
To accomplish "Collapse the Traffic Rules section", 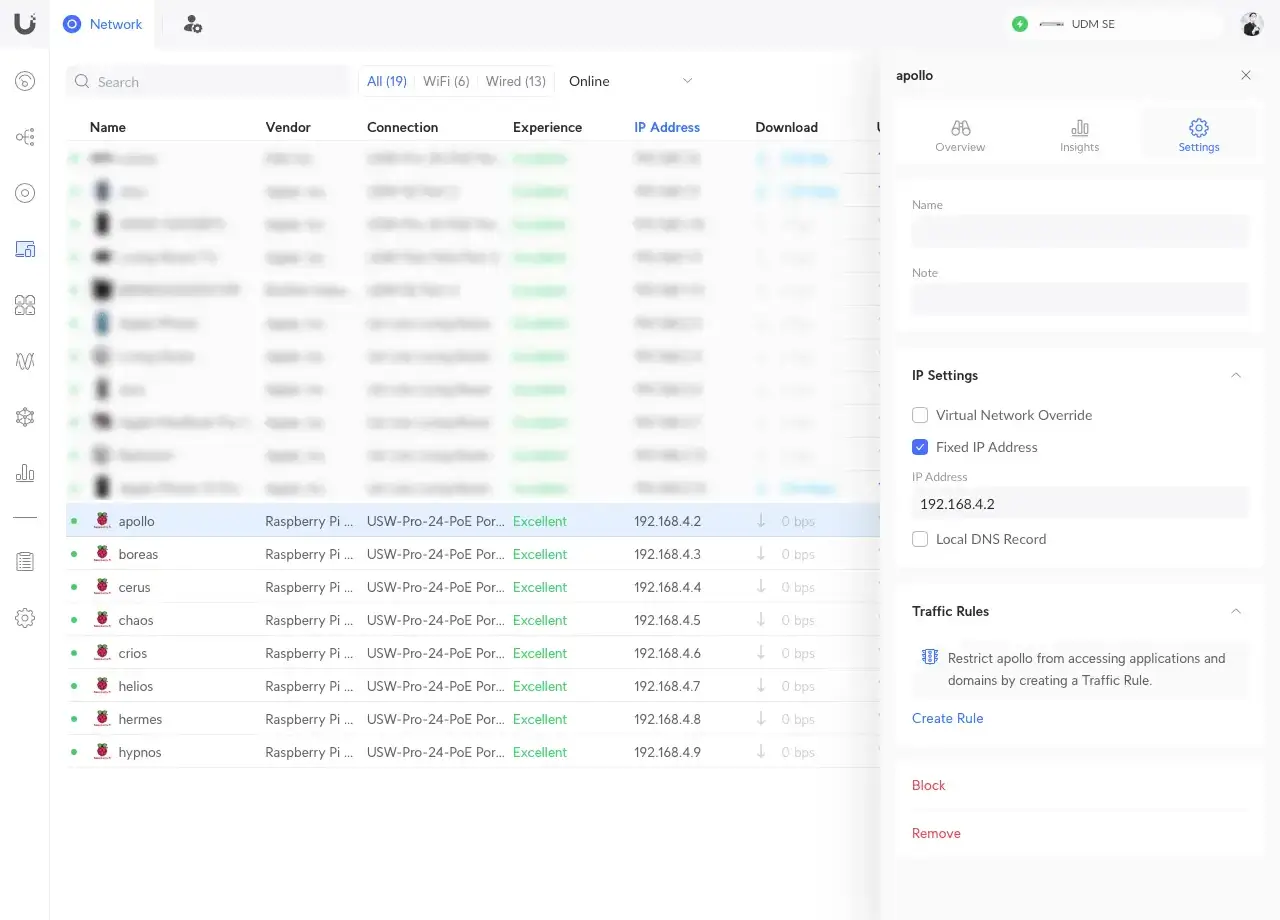I will pos(1236,611).
